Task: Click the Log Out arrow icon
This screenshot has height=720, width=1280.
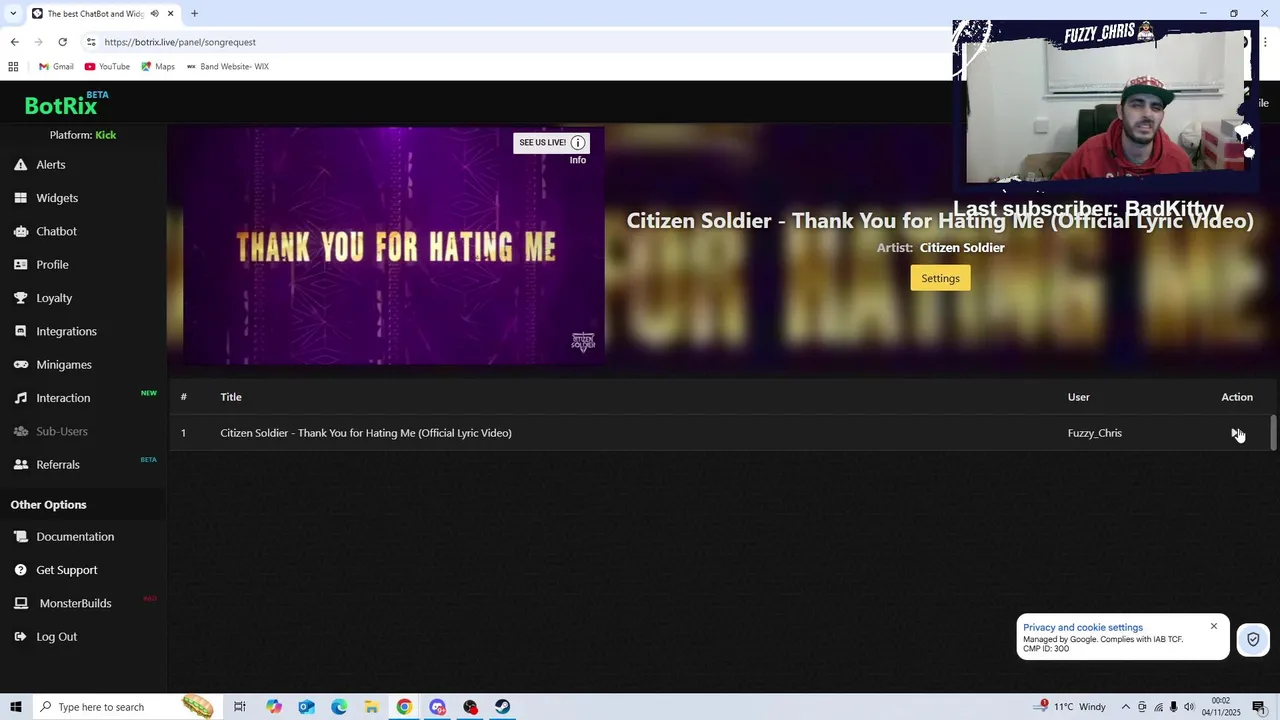Action: [x=20, y=636]
